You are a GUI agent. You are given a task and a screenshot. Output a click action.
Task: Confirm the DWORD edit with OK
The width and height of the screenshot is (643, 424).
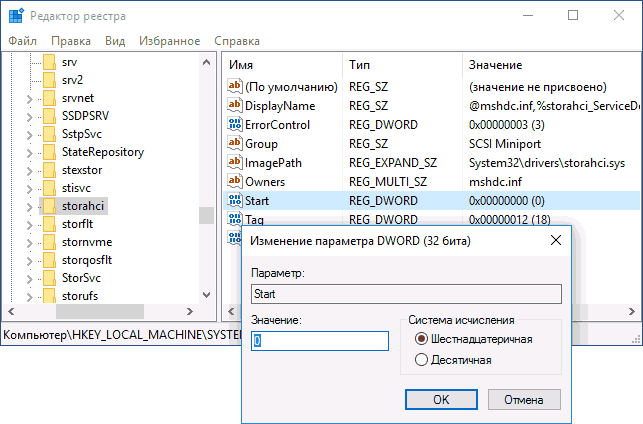coord(441,399)
